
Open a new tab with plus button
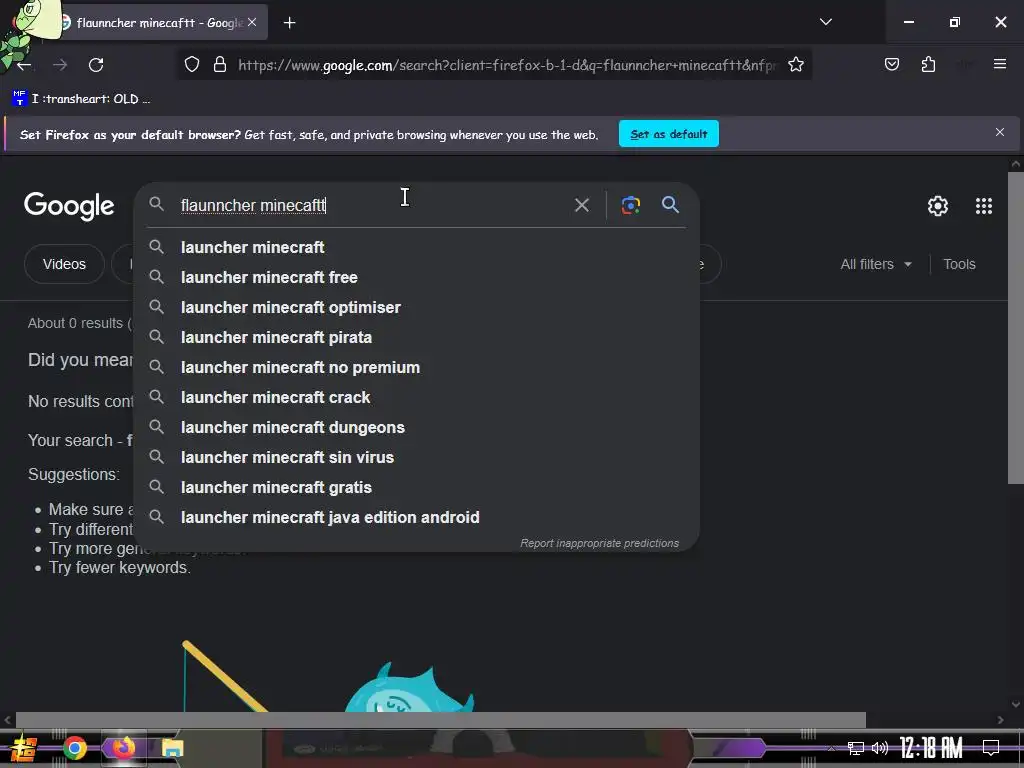289,23
